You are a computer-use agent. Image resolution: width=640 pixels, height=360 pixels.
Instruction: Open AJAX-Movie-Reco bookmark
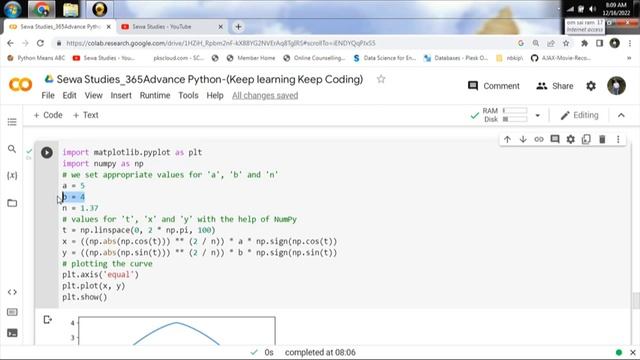tap(561, 58)
